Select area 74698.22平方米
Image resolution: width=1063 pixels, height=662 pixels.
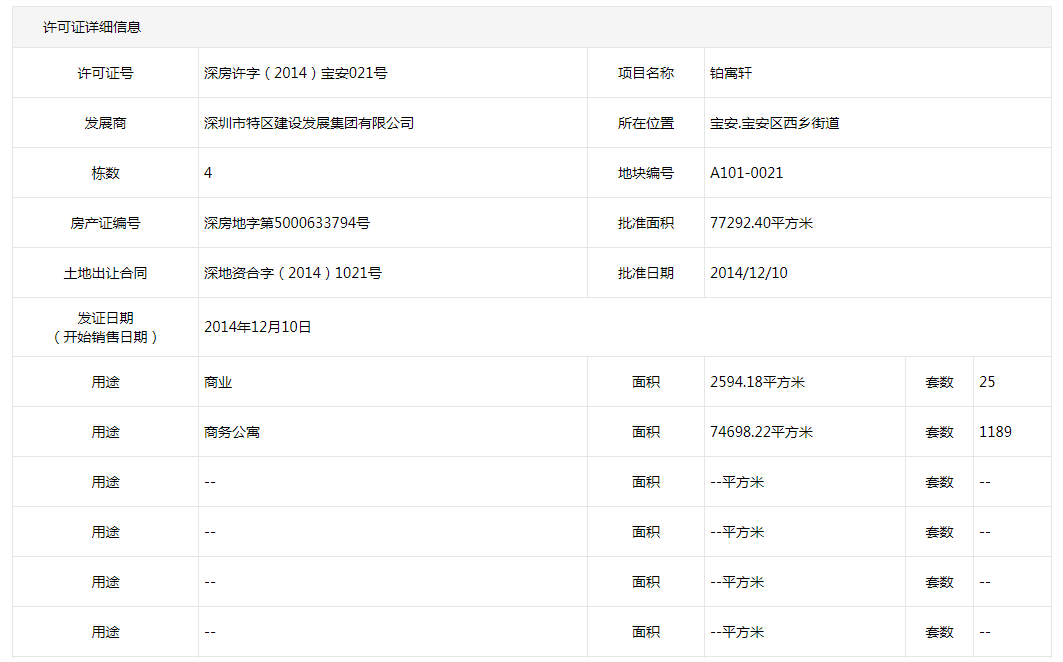click(761, 433)
